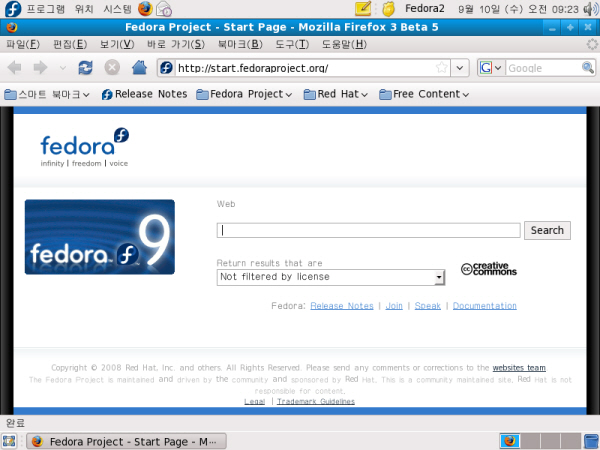Switch to the second workspace
This screenshot has width=600, height=450.
pyautogui.click(x=530, y=441)
